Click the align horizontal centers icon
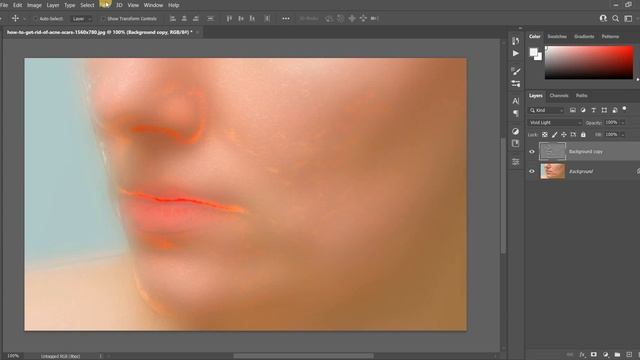 point(184,18)
